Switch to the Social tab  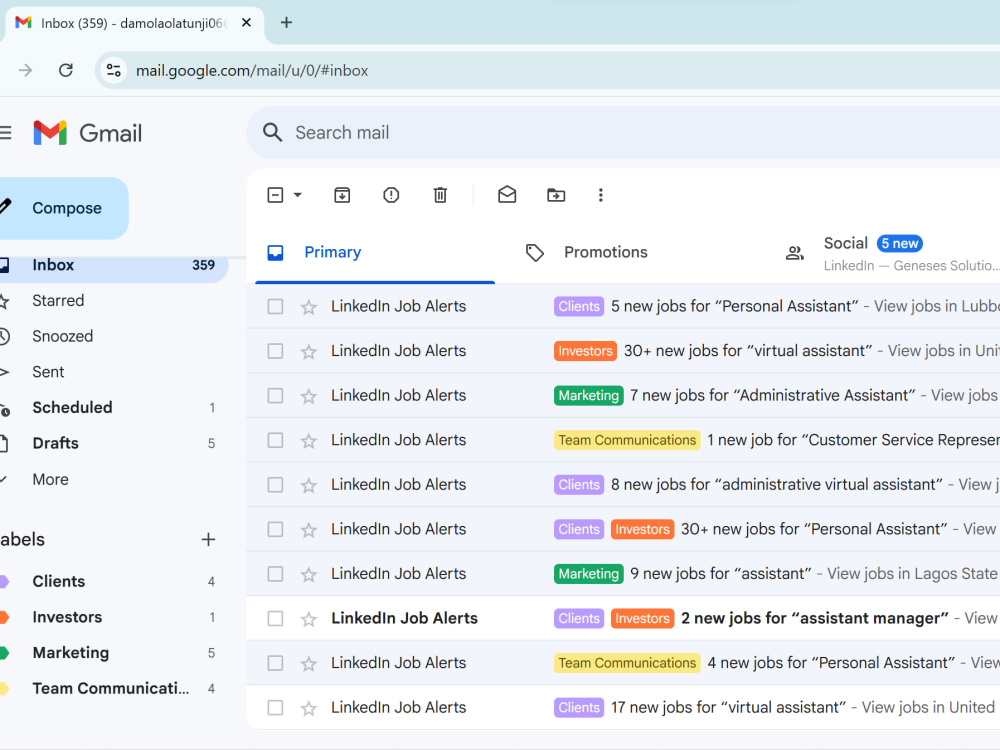coord(886,254)
